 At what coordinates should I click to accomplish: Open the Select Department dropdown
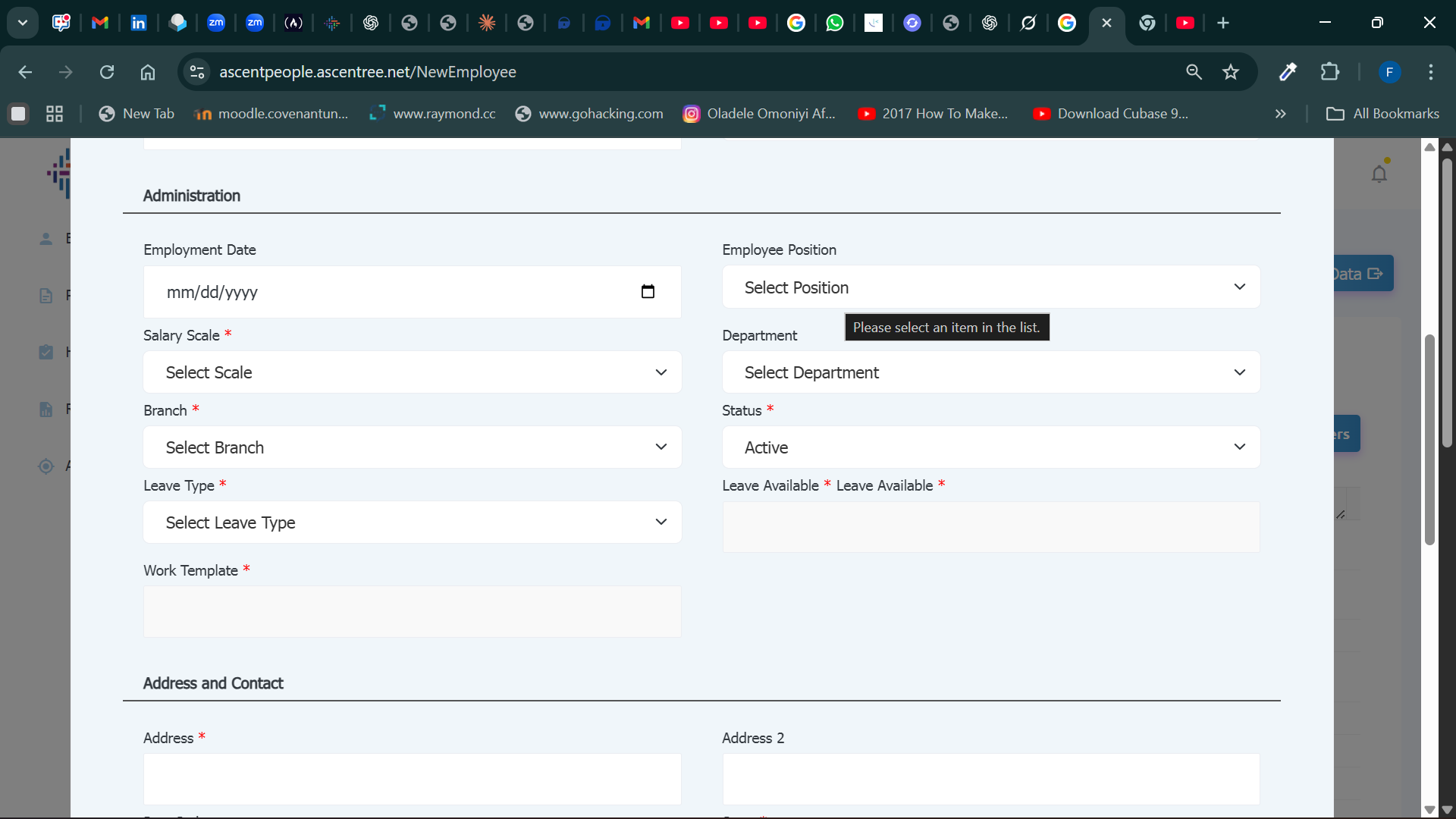point(990,372)
